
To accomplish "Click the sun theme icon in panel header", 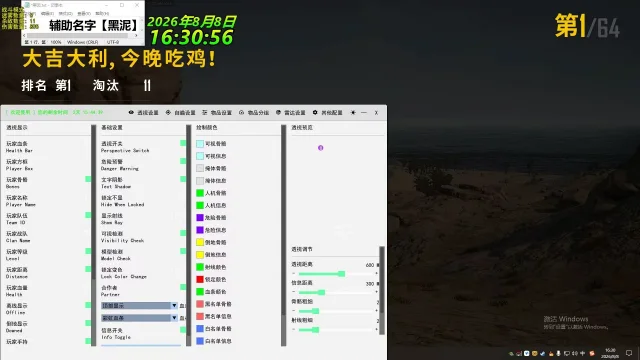I will 353,113.
